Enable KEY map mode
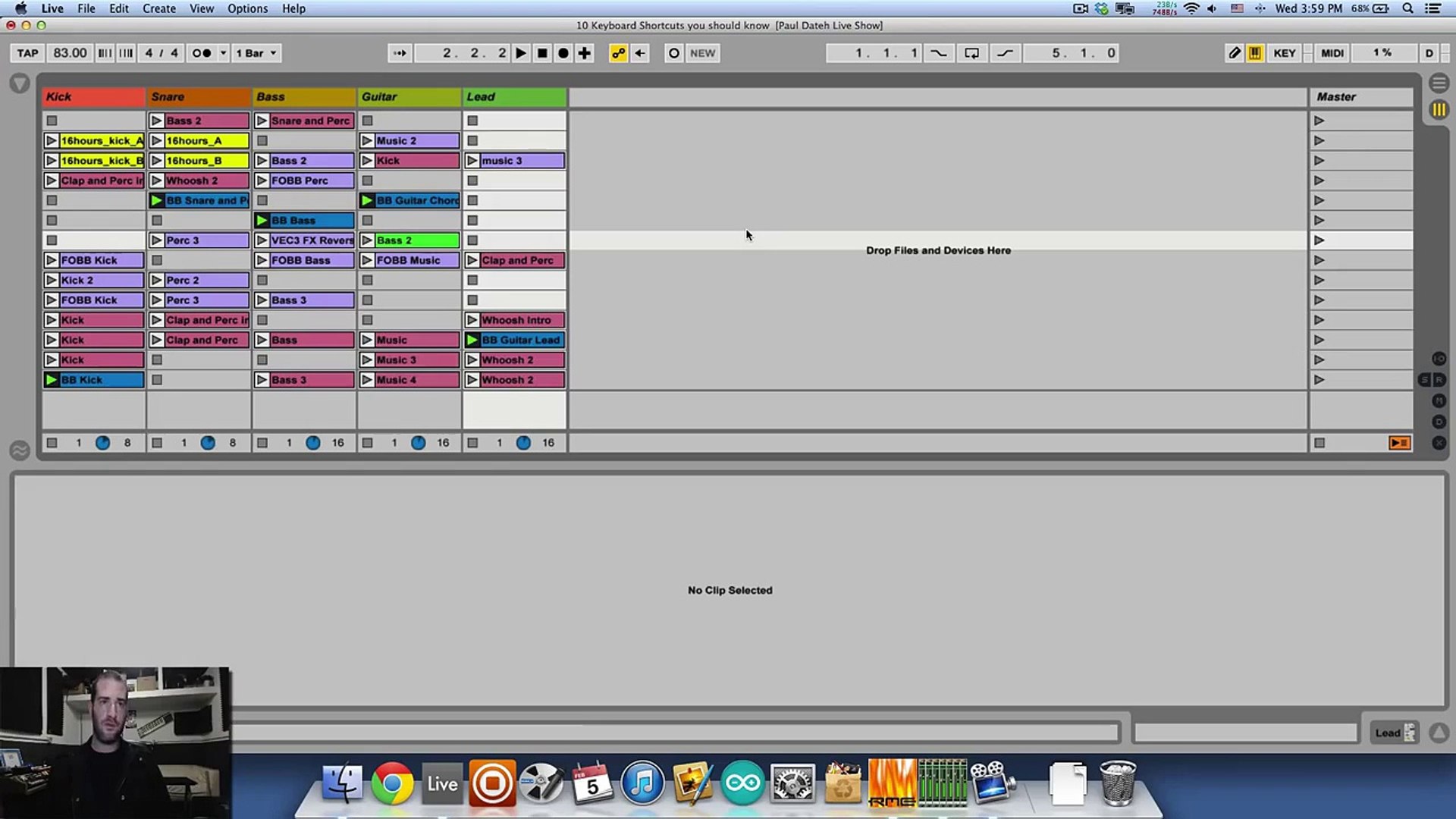This screenshot has height=819, width=1456. pos(1284,53)
